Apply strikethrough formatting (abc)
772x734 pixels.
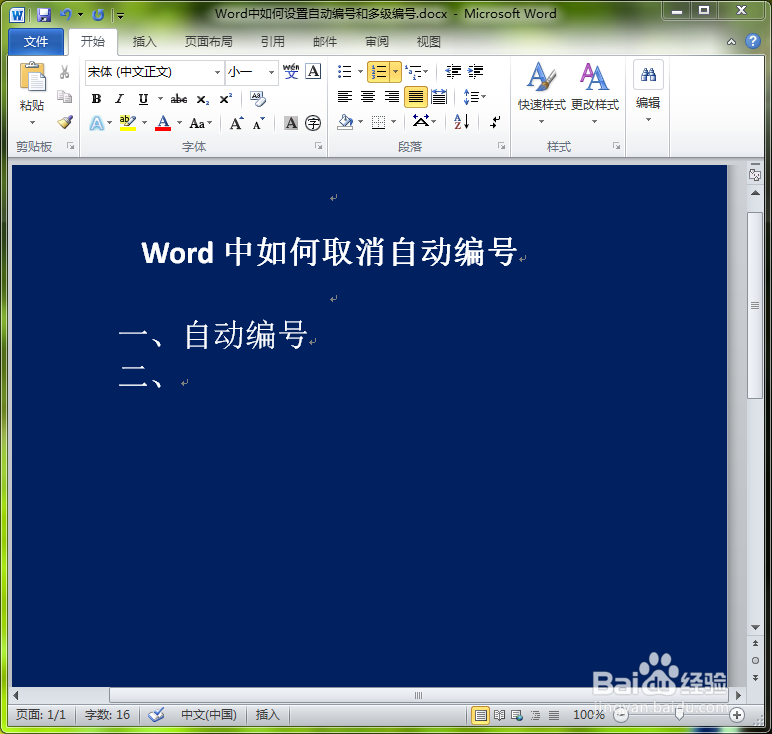[x=178, y=99]
